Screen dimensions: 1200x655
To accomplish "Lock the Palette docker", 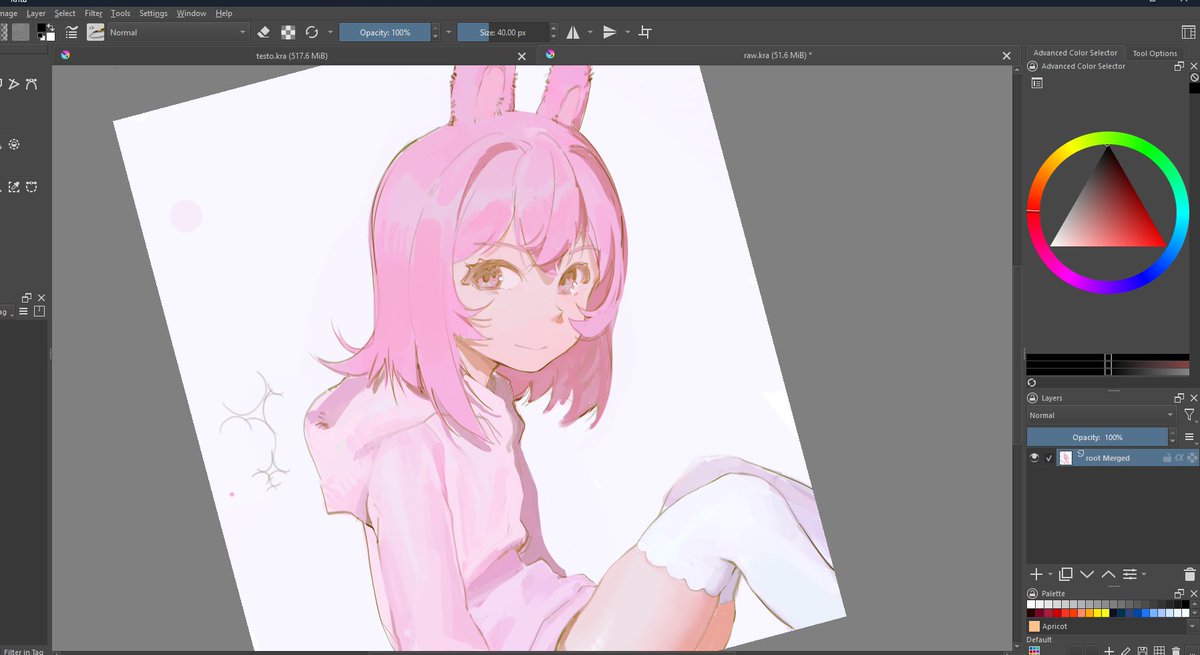I will point(1033,593).
